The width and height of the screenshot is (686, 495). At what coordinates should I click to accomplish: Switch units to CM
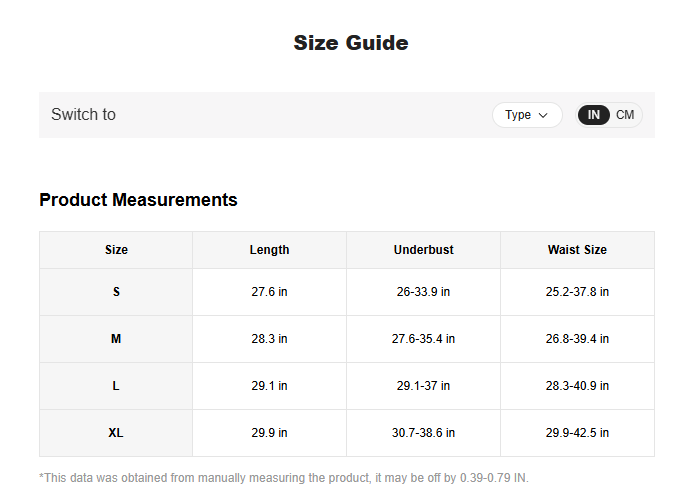[625, 115]
